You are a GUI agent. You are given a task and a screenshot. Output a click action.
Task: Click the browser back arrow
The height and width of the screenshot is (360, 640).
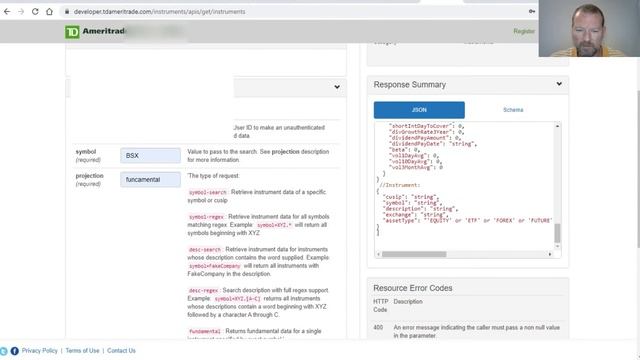coord(7,11)
